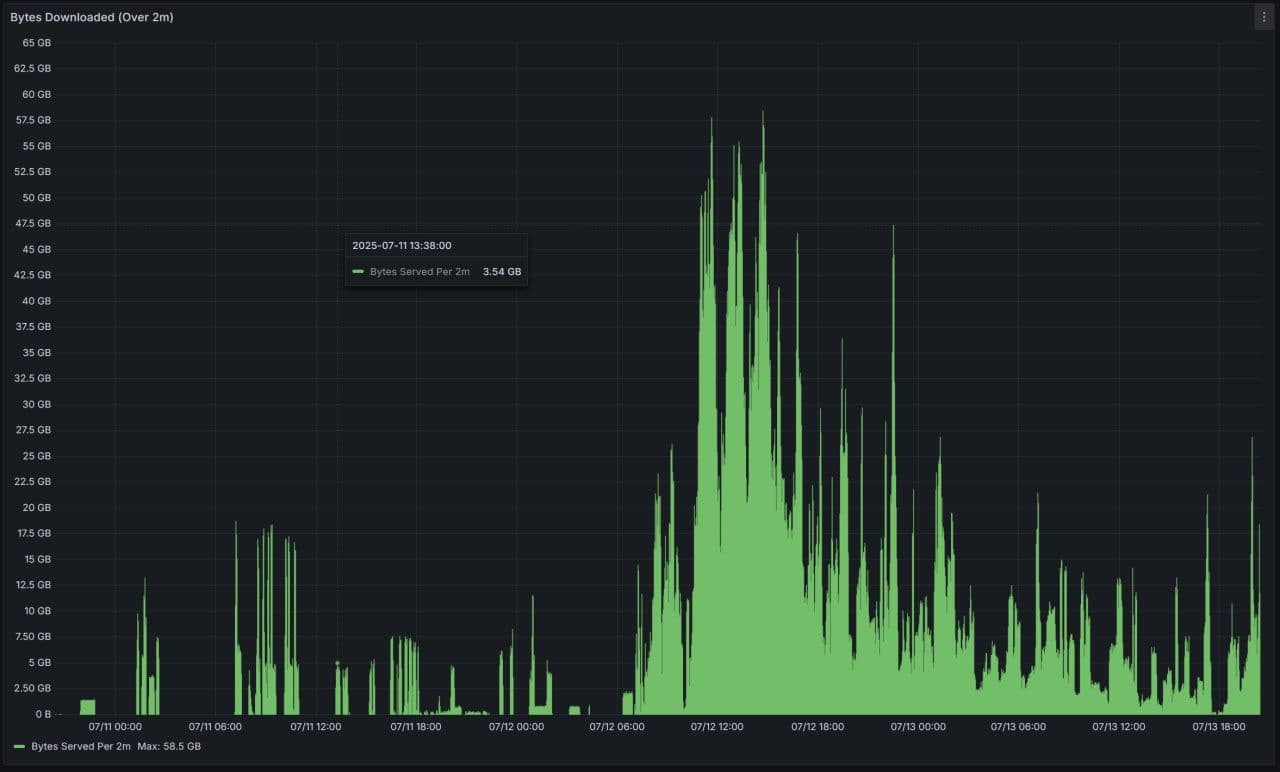
Task: Click the '07/12 12:00' x-axis label
Action: click(x=717, y=727)
